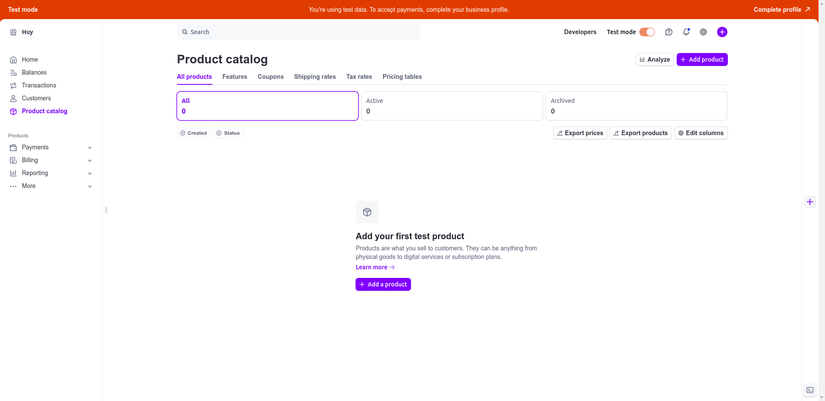Switch to the Tax rates tab
The width and height of the screenshot is (825, 401).
click(359, 77)
